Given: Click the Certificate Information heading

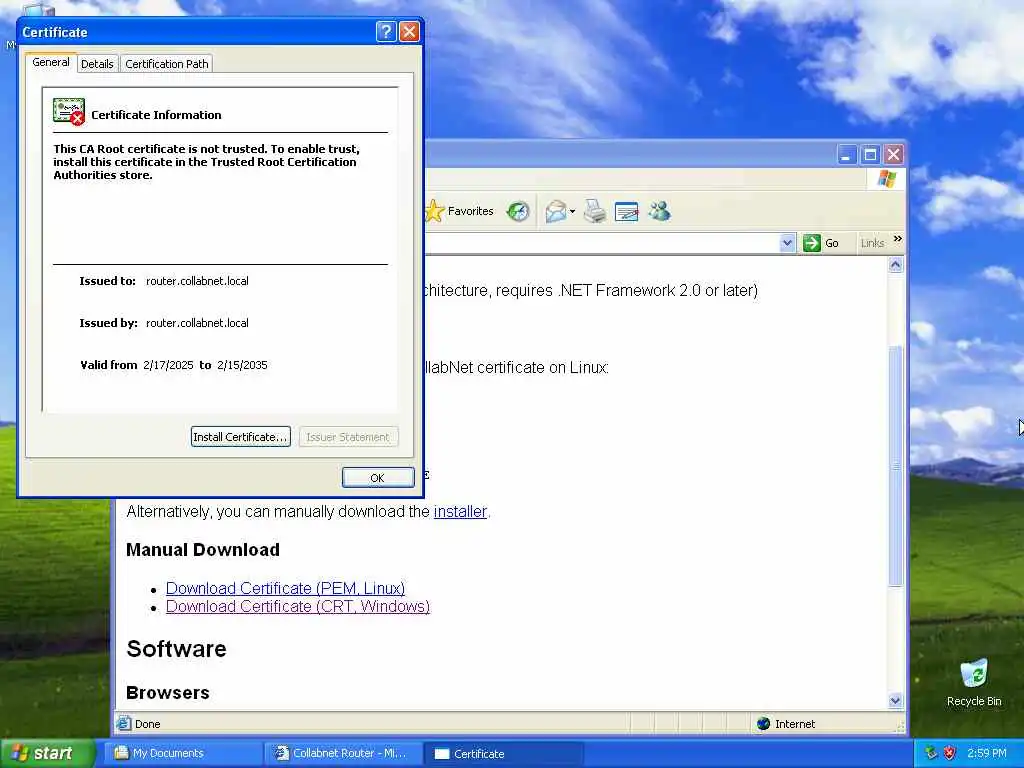Looking at the screenshot, I should (156, 115).
